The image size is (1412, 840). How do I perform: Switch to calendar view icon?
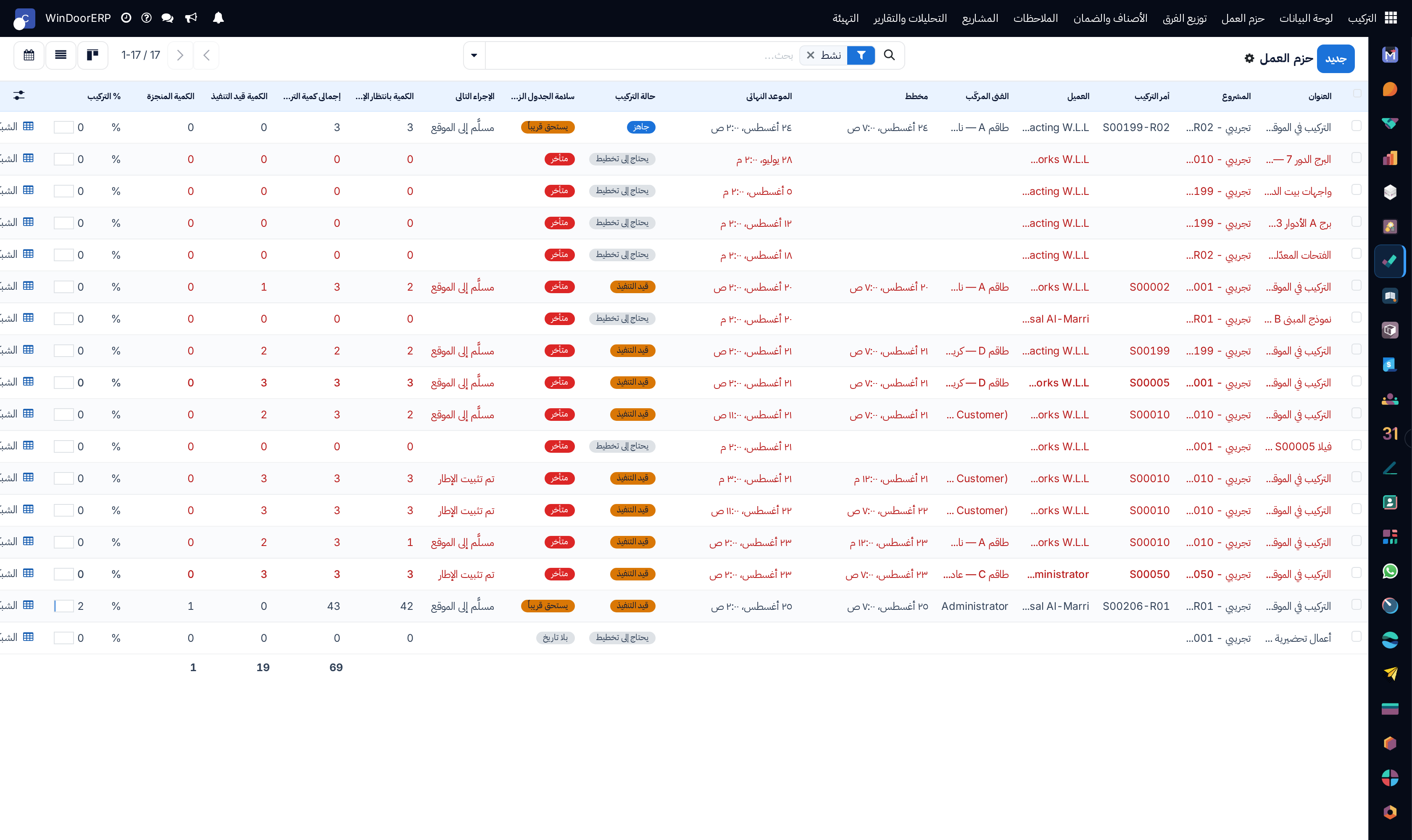[29, 55]
